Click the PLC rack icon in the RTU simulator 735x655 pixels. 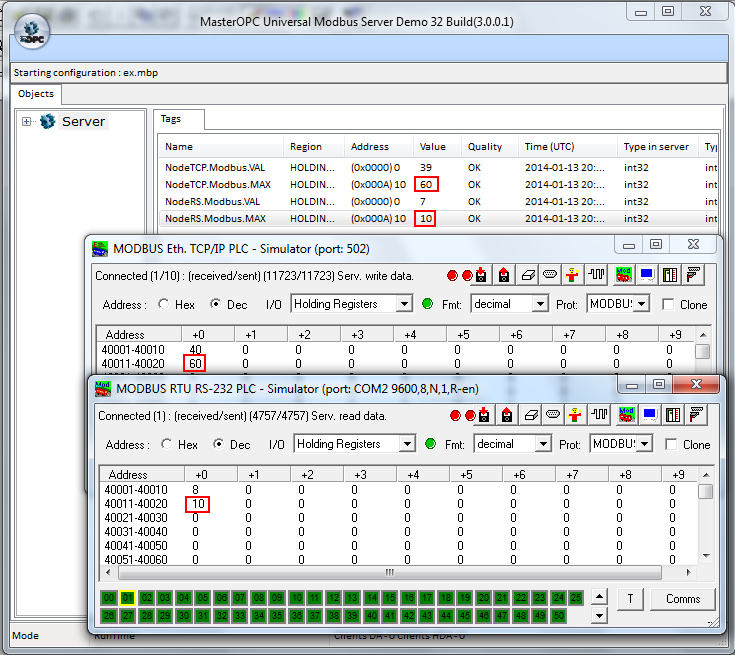click(673, 415)
